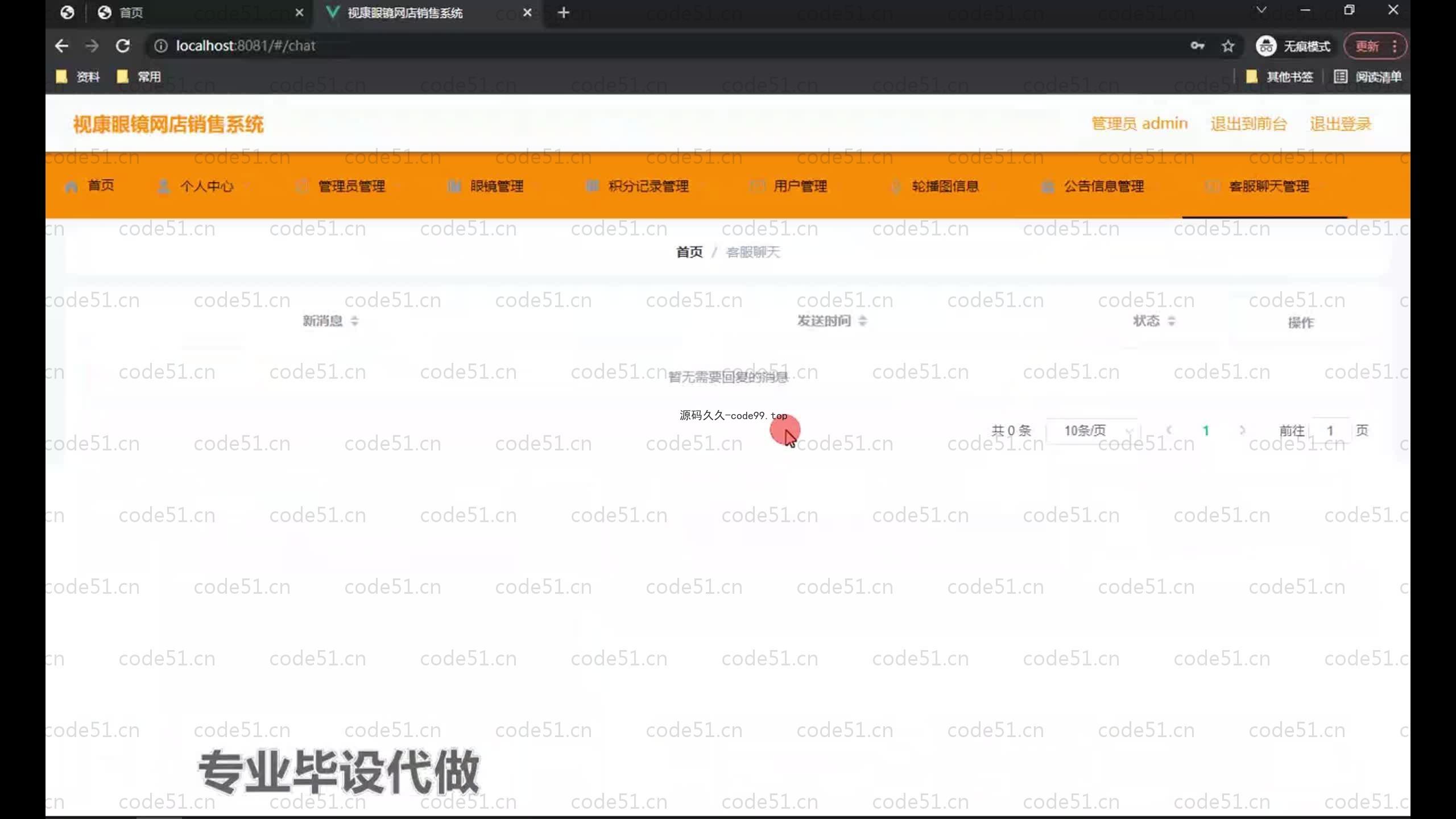Open the tab search chevron
This screenshot has height=819, width=1456.
coord(1261,10)
